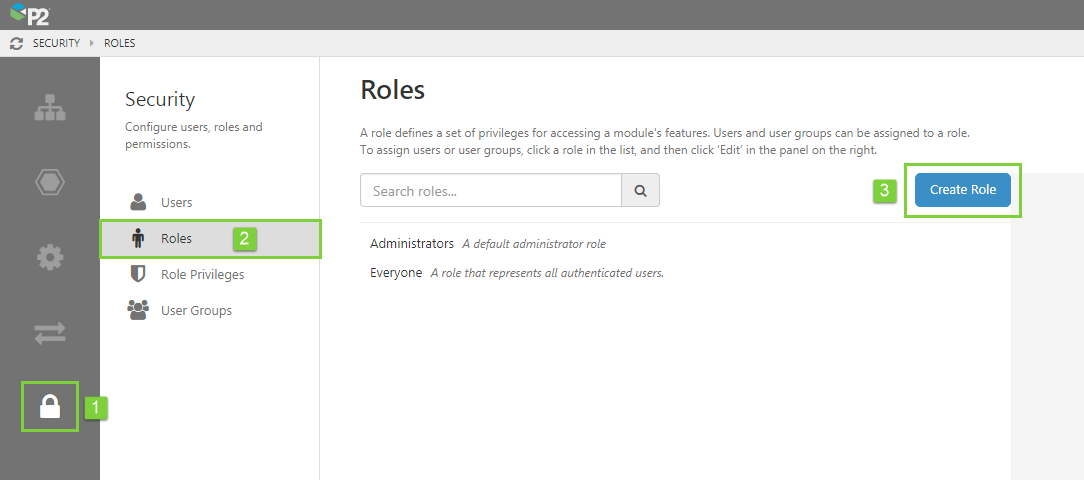Image resolution: width=1084 pixels, height=480 pixels.
Task: Open the gear settings sidebar icon
Action: (49, 258)
